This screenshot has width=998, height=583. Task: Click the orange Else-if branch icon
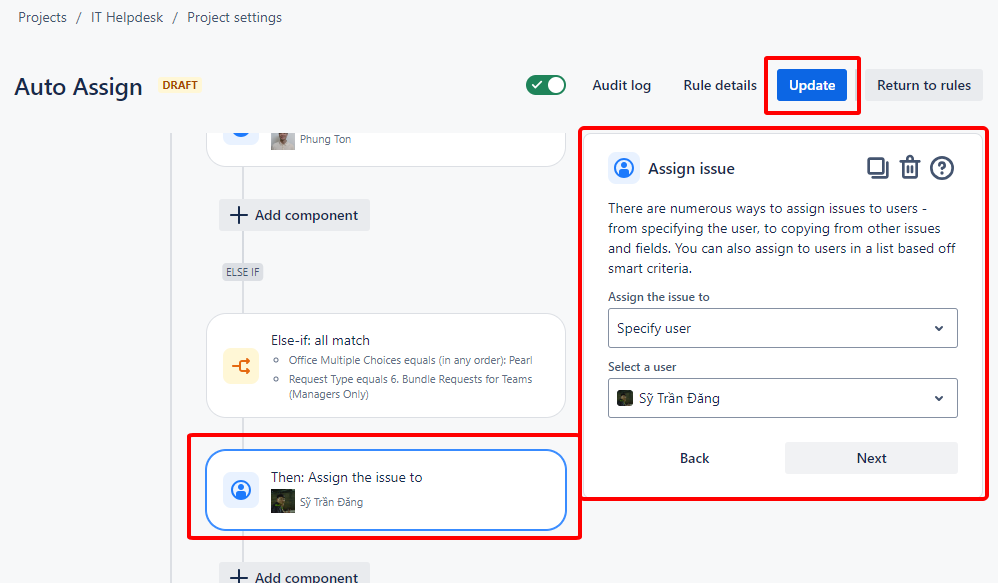(240, 366)
